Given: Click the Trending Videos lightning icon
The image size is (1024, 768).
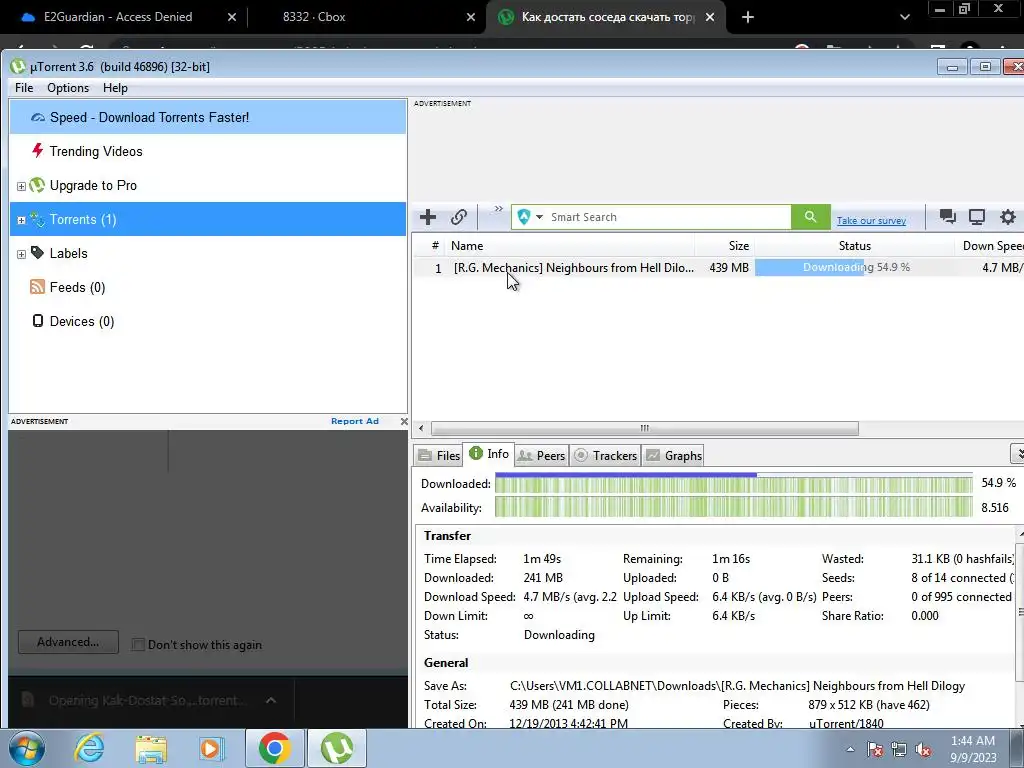Looking at the screenshot, I should (37, 151).
